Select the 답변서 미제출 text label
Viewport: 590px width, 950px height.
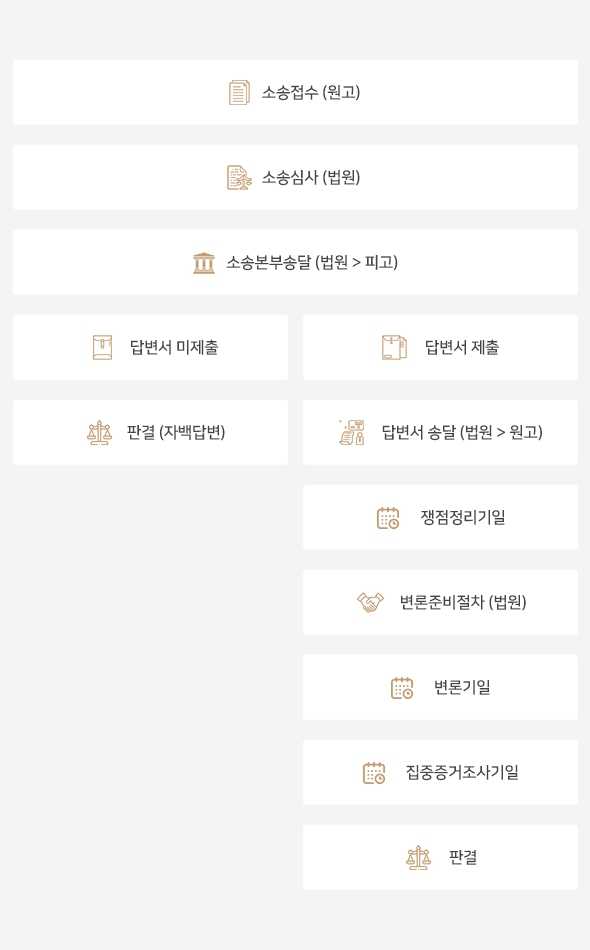pos(174,348)
